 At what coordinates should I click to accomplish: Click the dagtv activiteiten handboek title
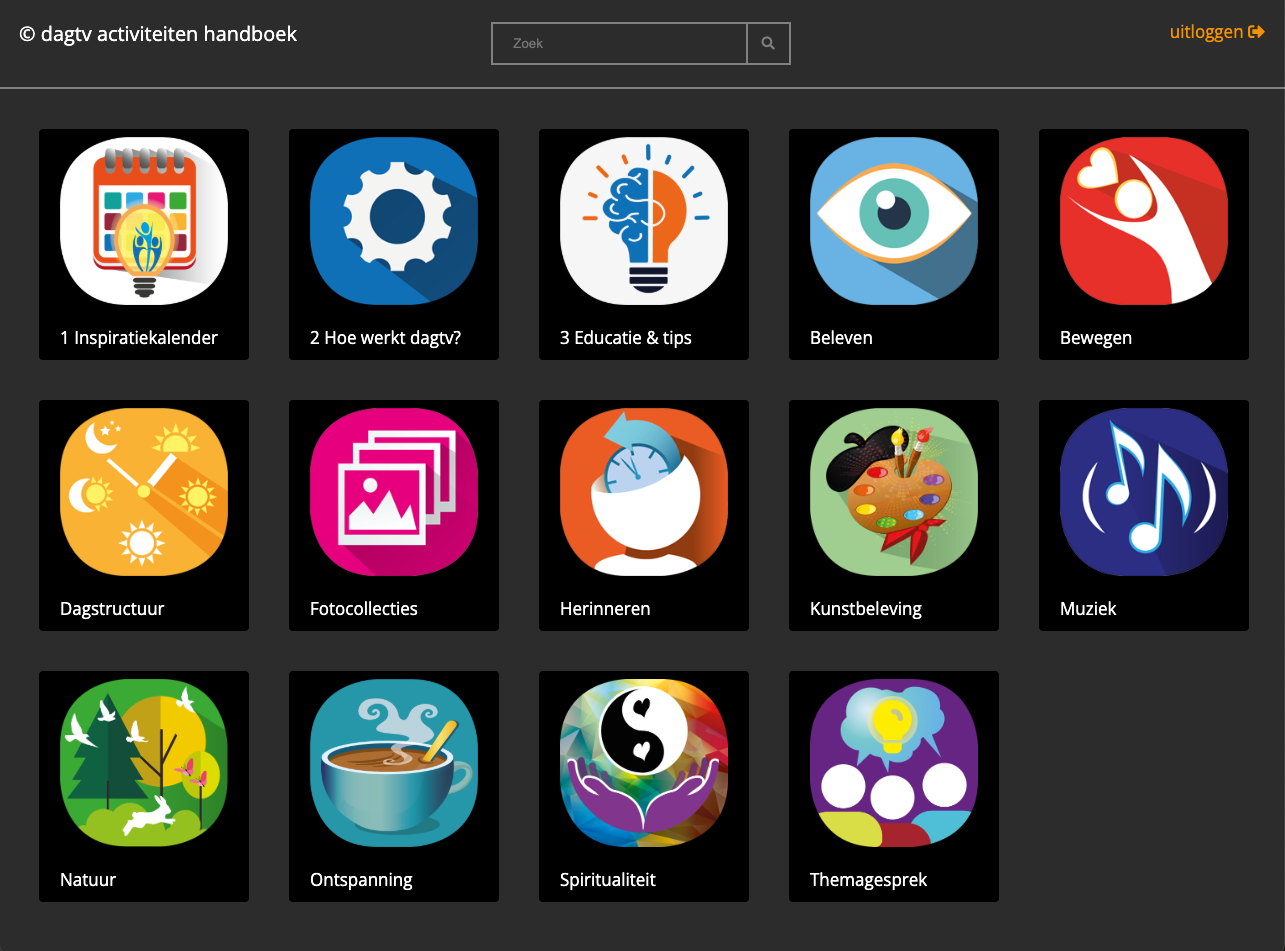tap(158, 34)
